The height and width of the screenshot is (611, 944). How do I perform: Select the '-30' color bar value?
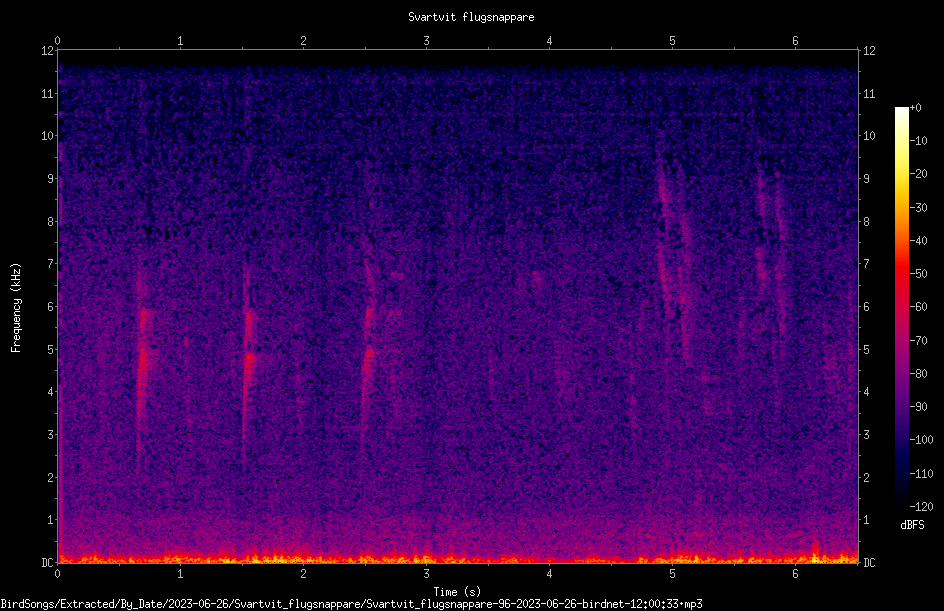tap(919, 208)
